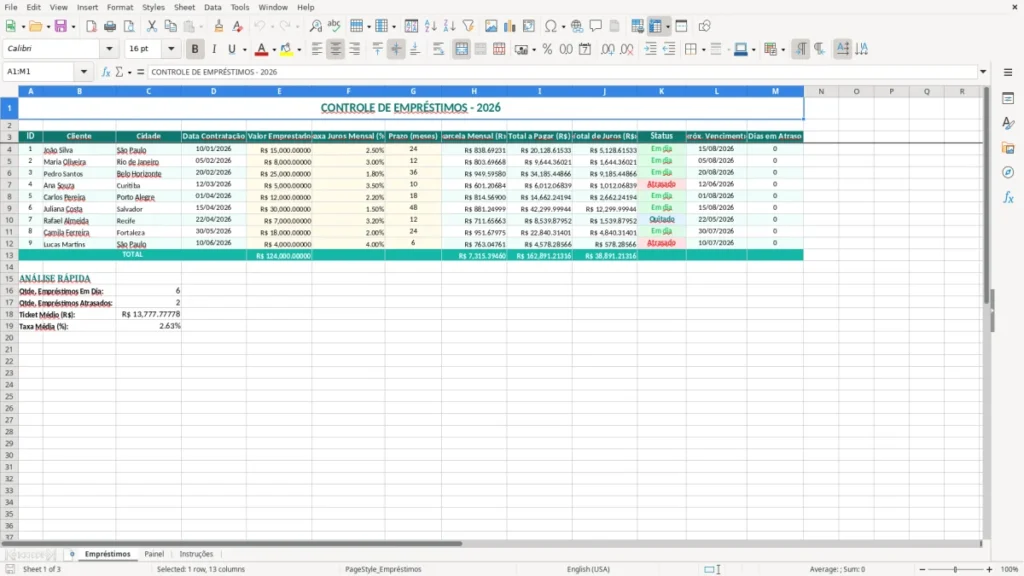The height and width of the screenshot is (576, 1024).
Task: Apply red font color swatch
Action: [x=261, y=49]
